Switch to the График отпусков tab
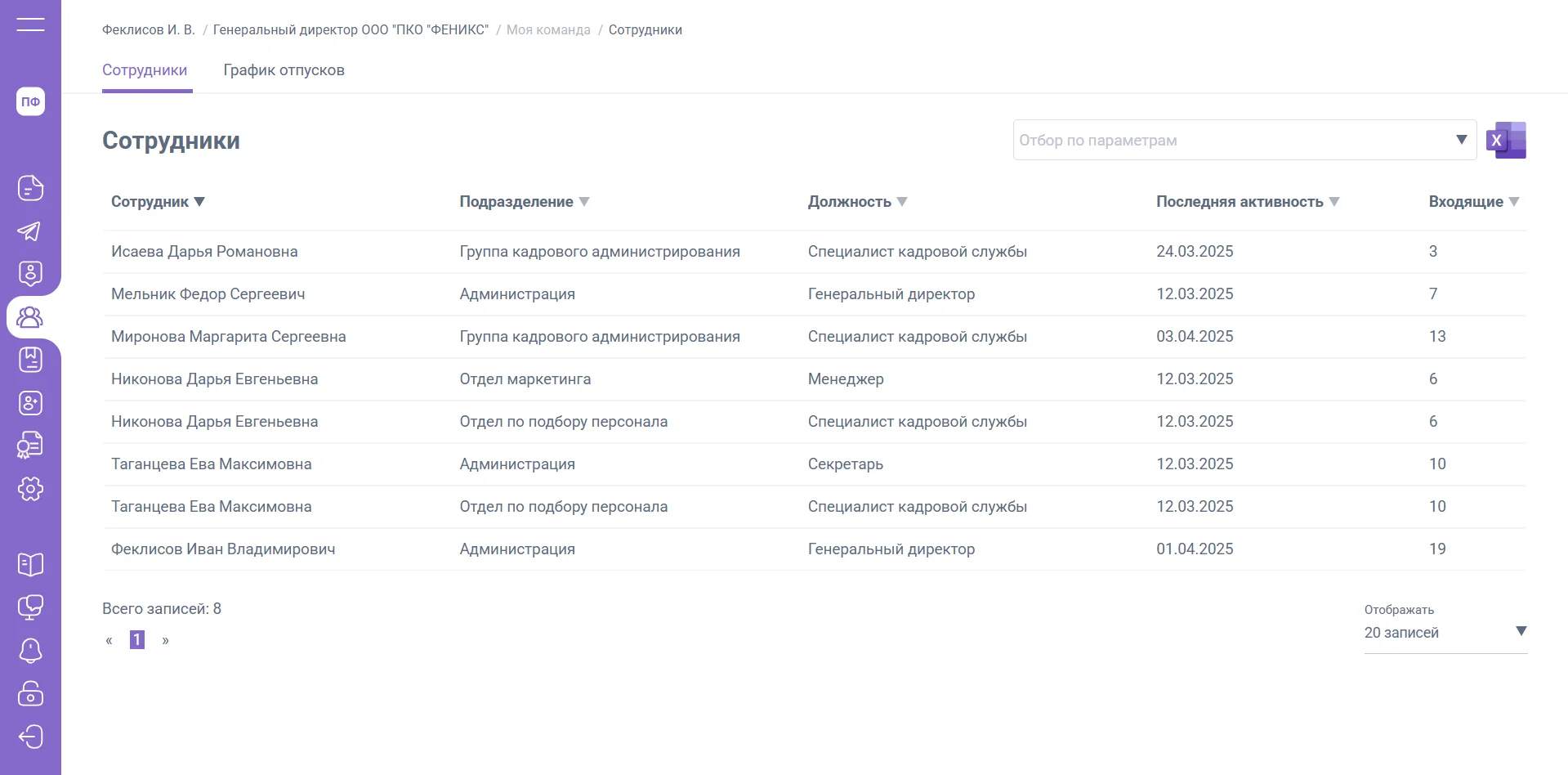This screenshot has width=1568, height=775. [284, 70]
